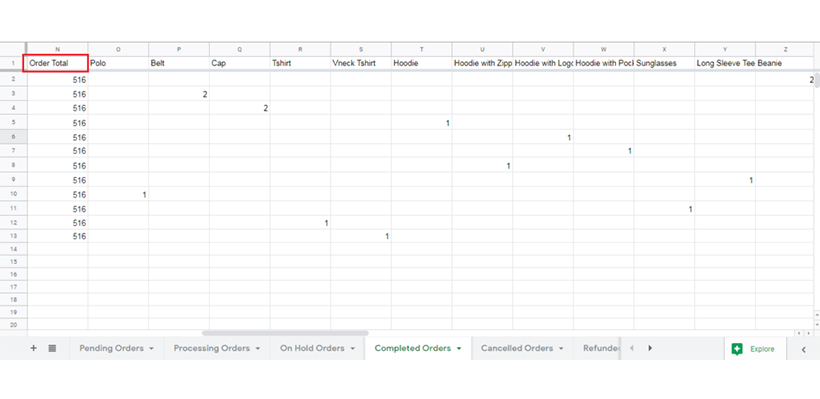This screenshot has width=820, height=399.
Task: Select the Polo header cell
Action: click(118, 63)
